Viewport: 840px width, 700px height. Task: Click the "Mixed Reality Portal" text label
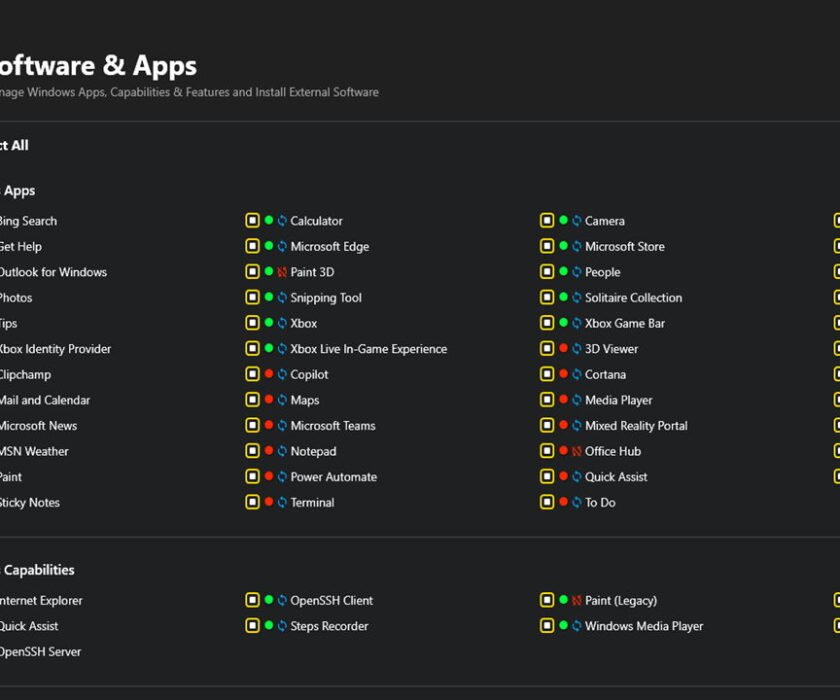(x=636, y=426)
